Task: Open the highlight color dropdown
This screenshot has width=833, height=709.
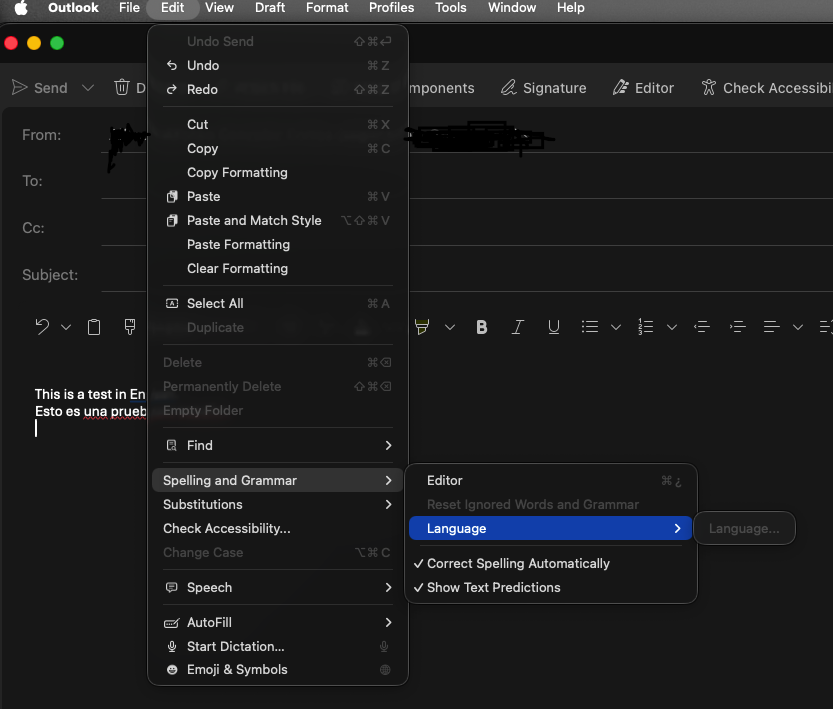Action: 450,327
